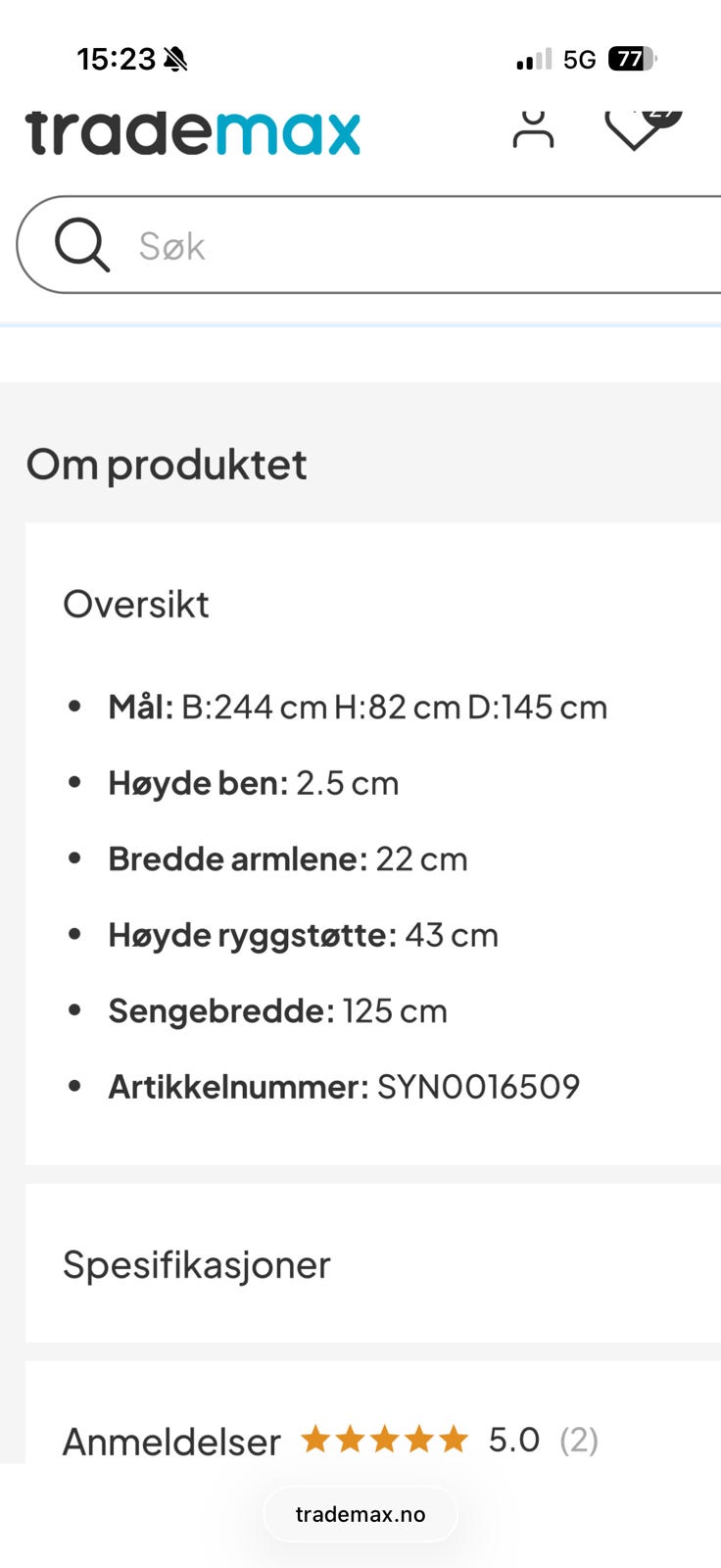Click the 5.0 rating score
721x1568 pixels.
[513, 1440]
